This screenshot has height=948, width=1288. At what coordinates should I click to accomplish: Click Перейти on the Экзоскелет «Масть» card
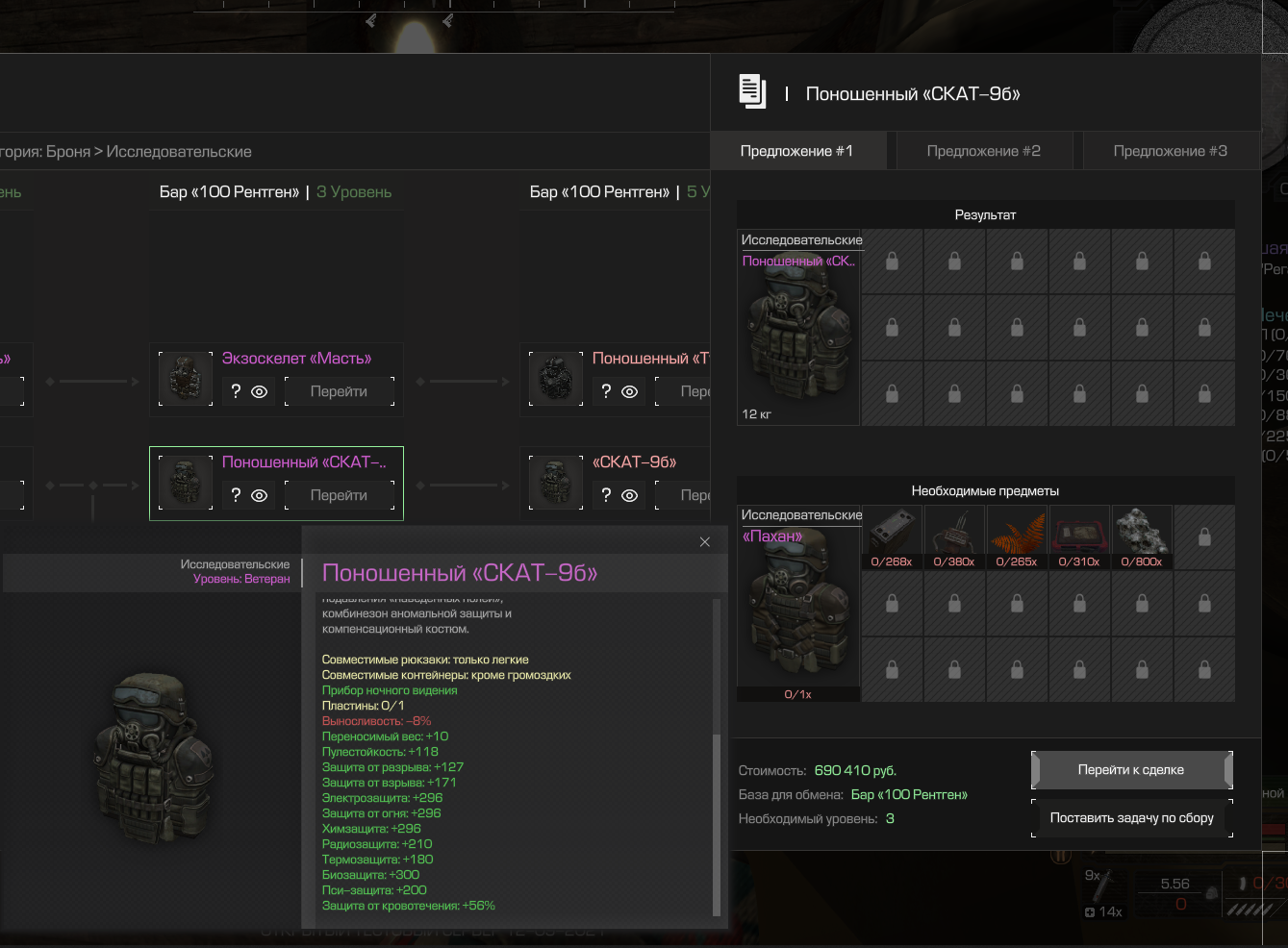tap(340, 391)
